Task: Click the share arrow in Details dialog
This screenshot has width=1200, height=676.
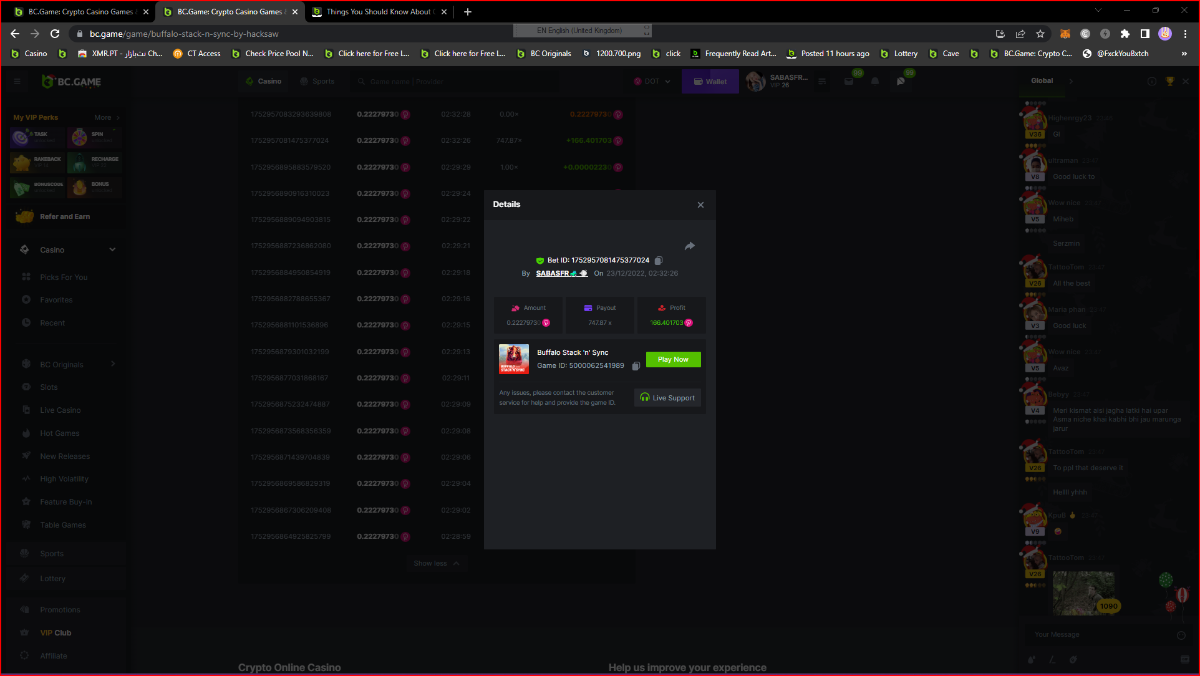Action: [x=689, y=246]
